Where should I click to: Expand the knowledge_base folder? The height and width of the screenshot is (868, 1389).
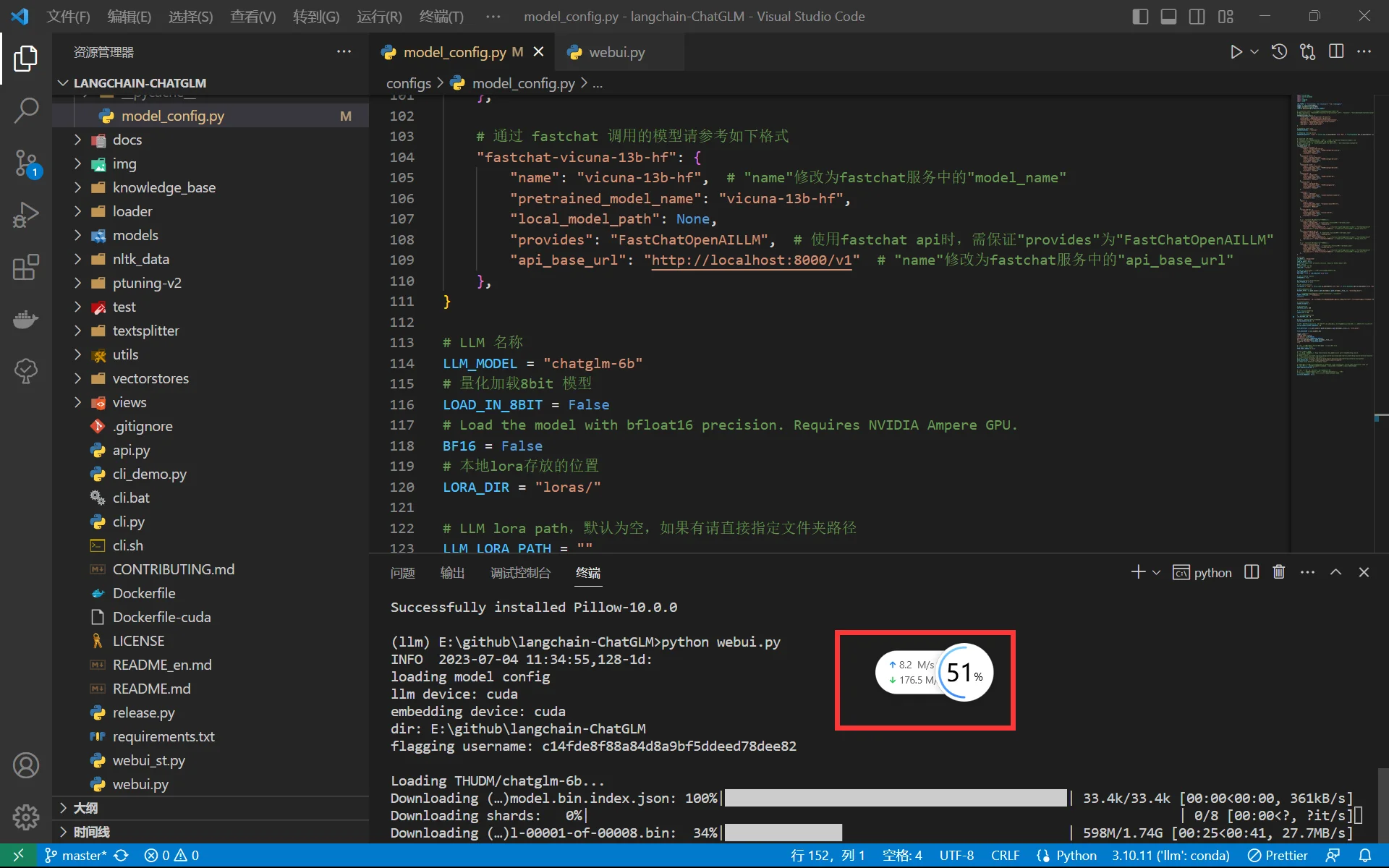pos(163,187)
